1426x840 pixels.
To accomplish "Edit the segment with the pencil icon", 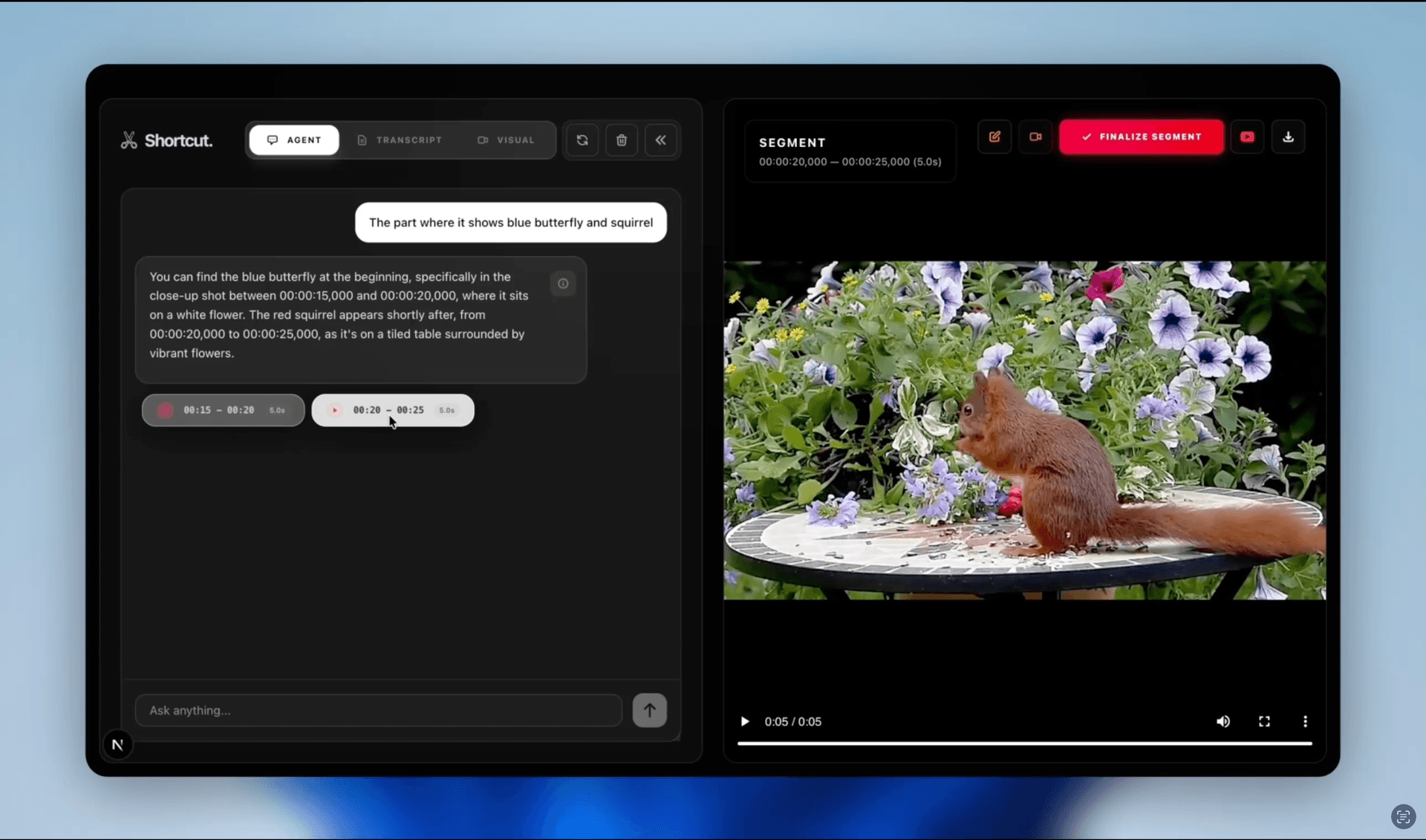I will tap(994, 137).
